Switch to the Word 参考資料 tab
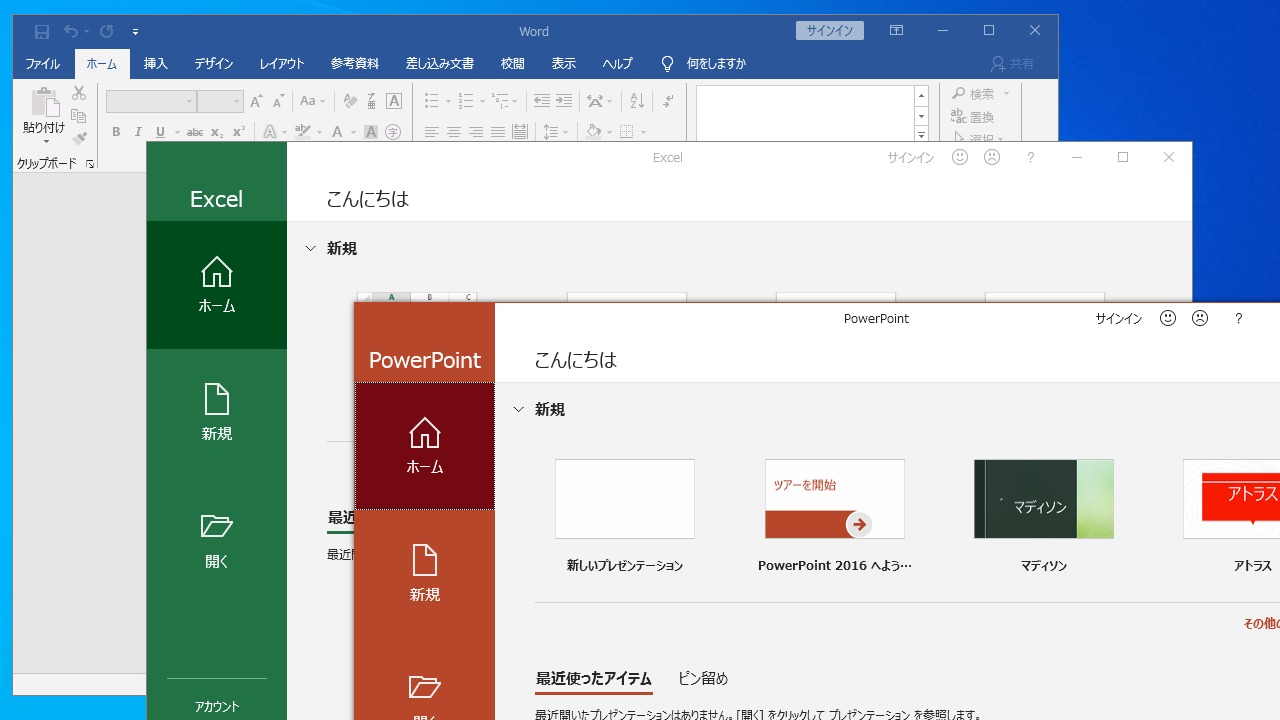Screen dimensions: 1280x720 [355, 63]
